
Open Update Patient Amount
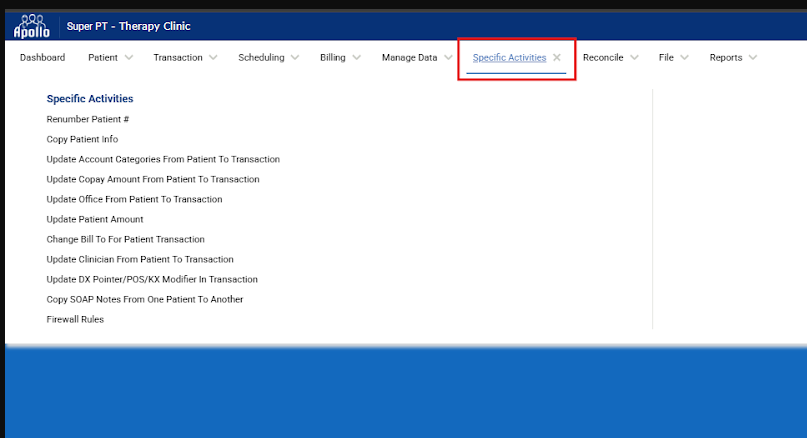click(95, 220)
